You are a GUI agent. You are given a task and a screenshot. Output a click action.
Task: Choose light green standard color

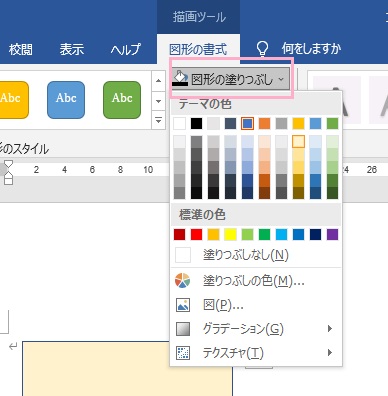(x=247, y=235)
